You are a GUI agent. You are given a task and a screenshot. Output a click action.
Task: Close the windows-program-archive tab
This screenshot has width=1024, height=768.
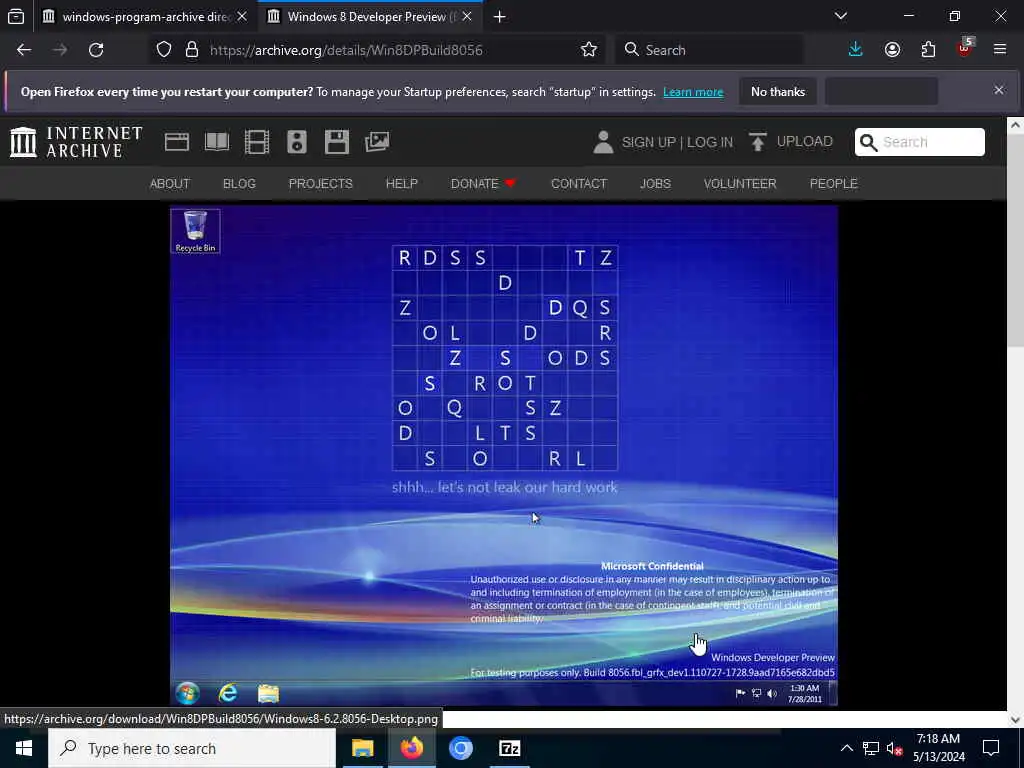[x=242, y=16]
